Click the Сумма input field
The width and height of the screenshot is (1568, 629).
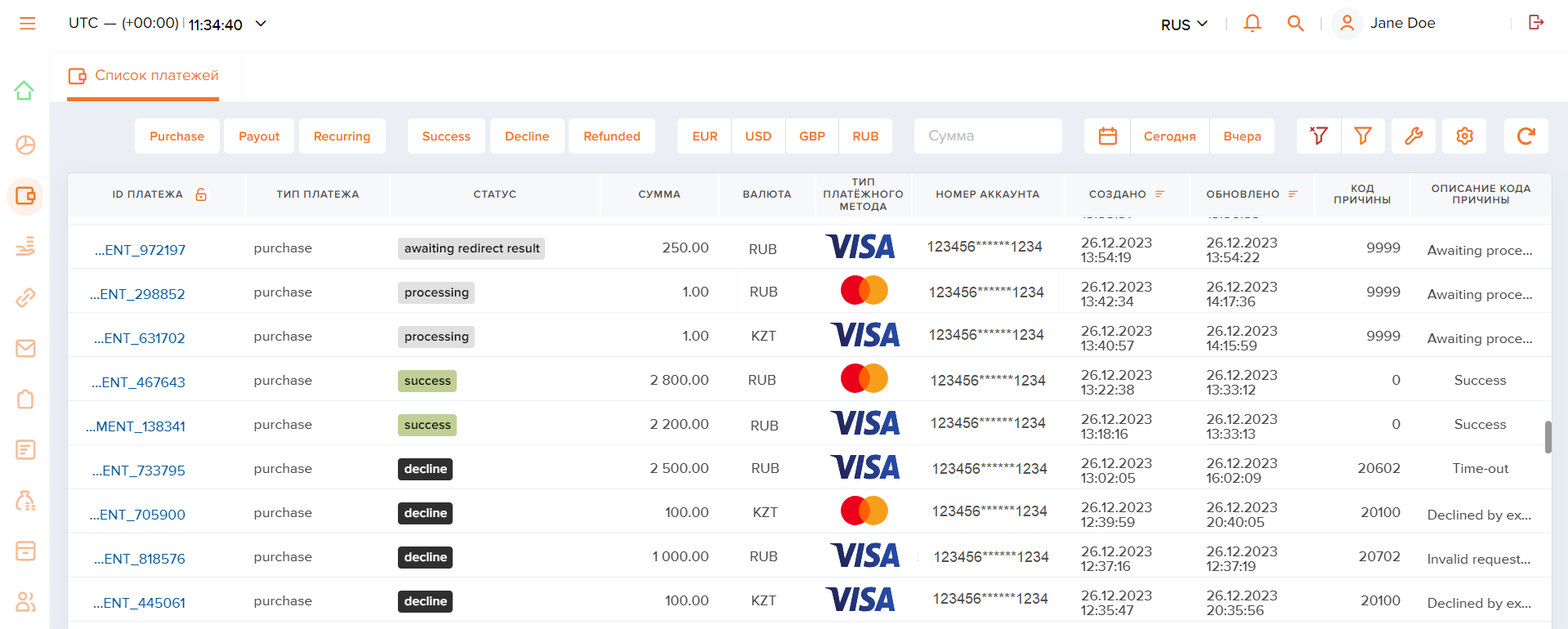[x=988, y=136]
